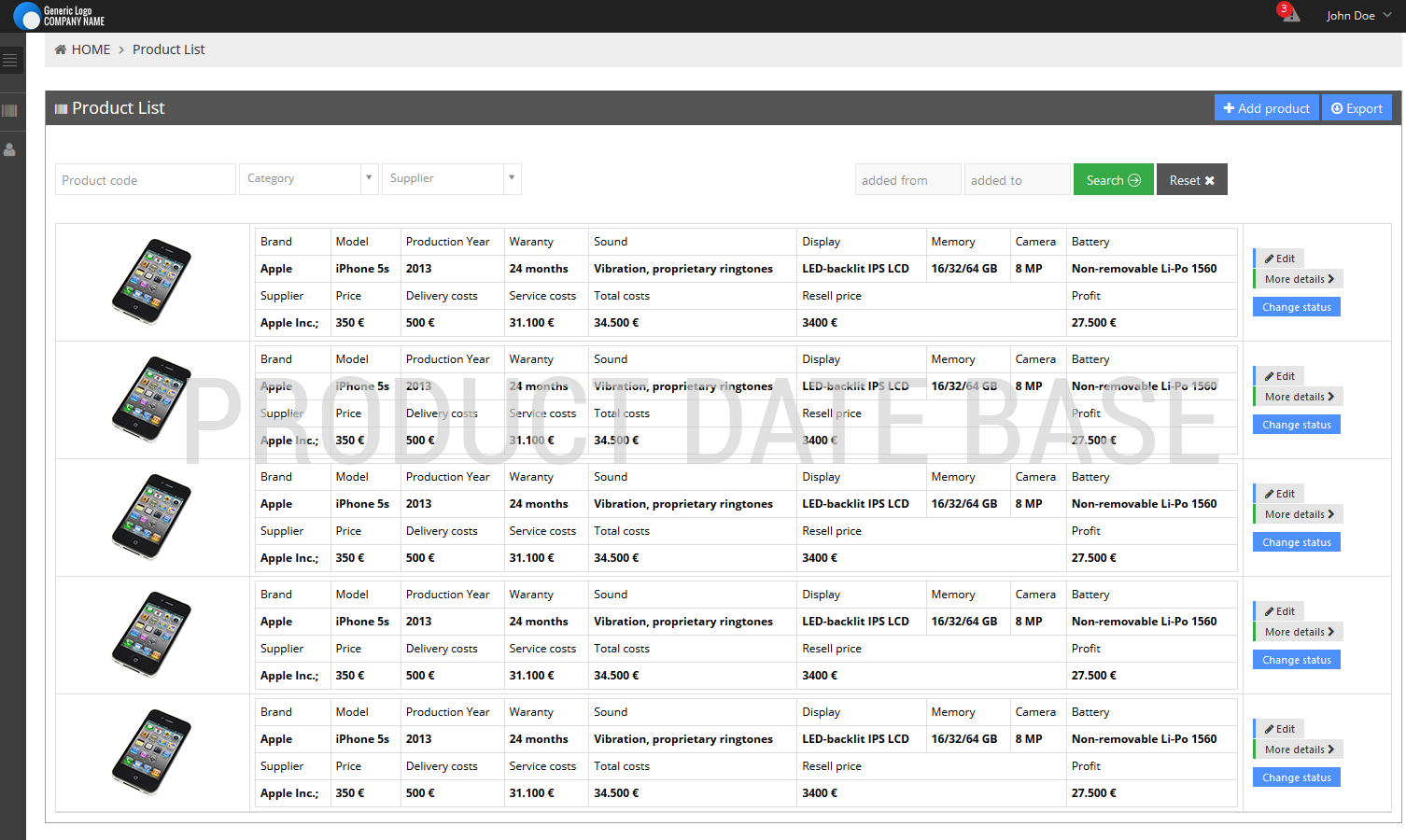
Task: Click '16/32/64 GB' memory in third row
Action: pyautogui.click(x=963, y=504)
